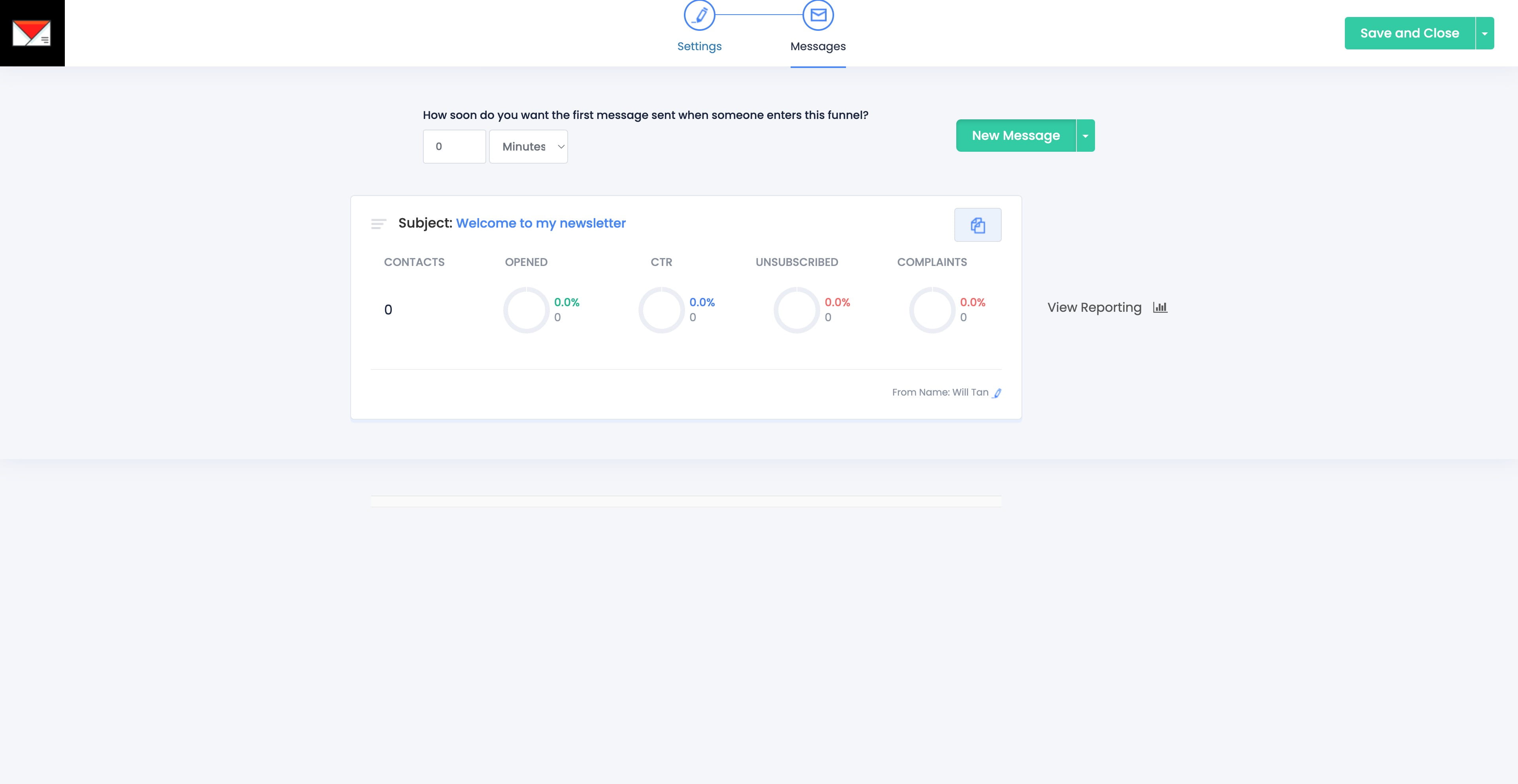Click the Save and Close button
1518x784 pixels.
point(1409,34)
